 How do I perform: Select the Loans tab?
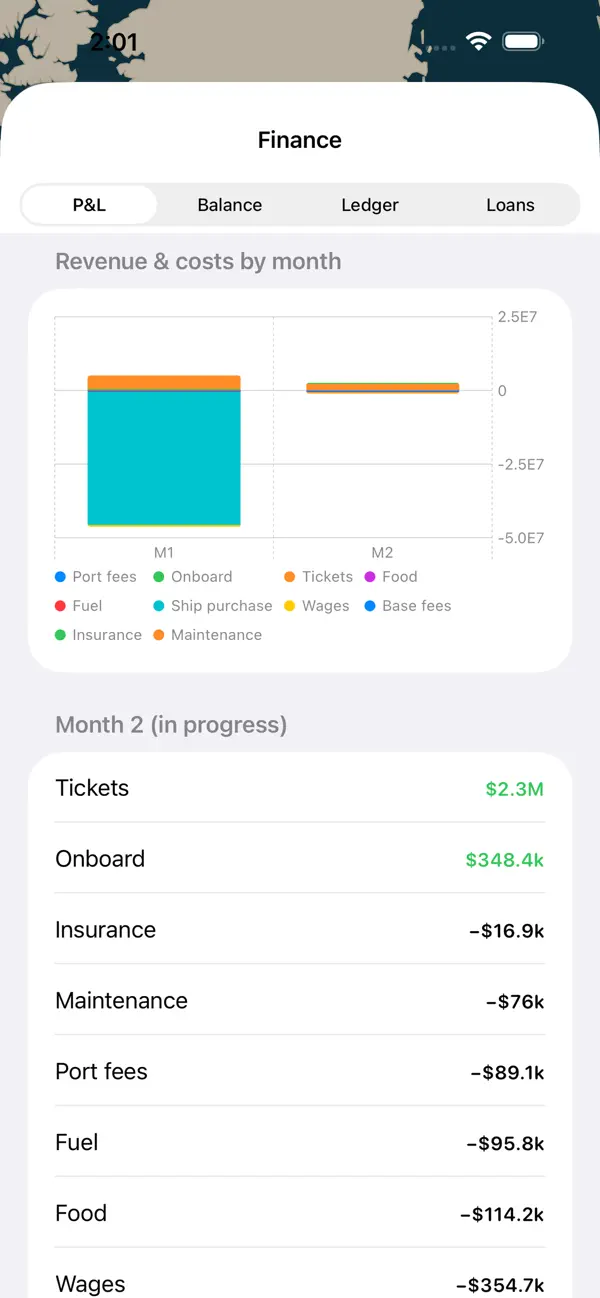(x=510, y=205)
